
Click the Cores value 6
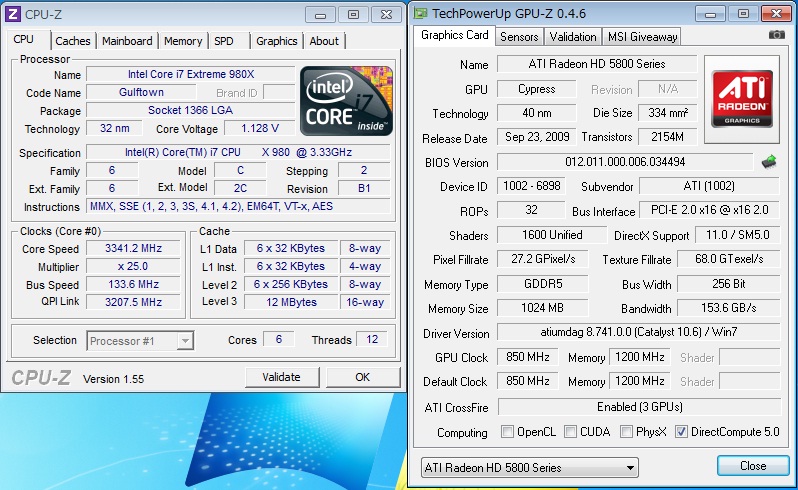279,339
